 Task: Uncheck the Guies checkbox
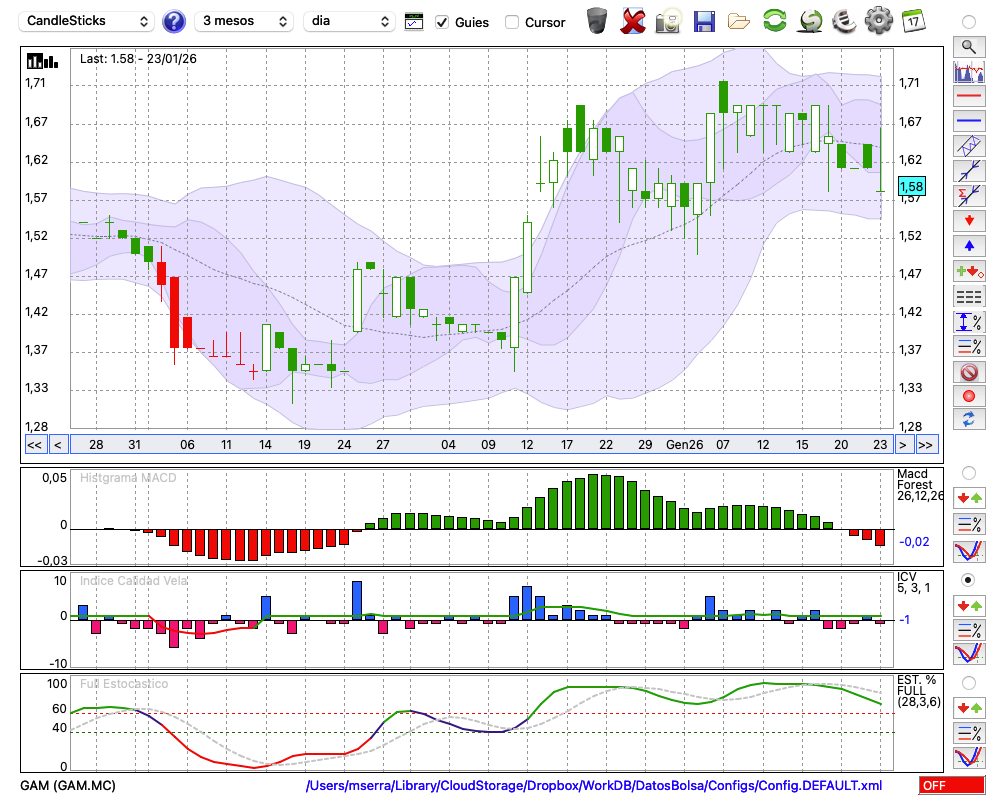(442, 22)
